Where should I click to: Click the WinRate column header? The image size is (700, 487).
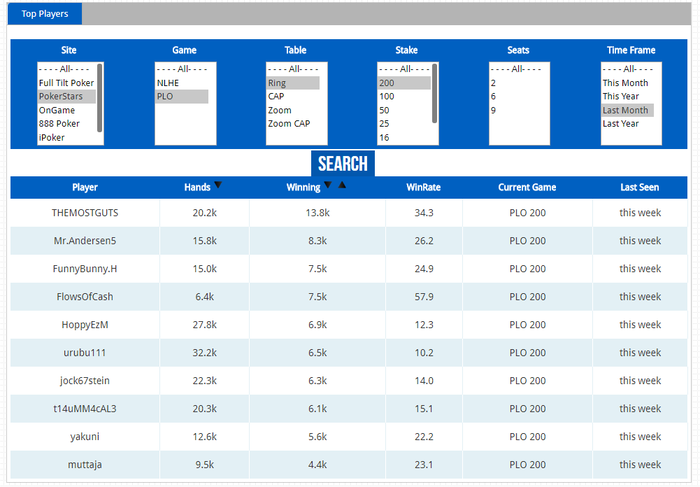tap(423, 187)
